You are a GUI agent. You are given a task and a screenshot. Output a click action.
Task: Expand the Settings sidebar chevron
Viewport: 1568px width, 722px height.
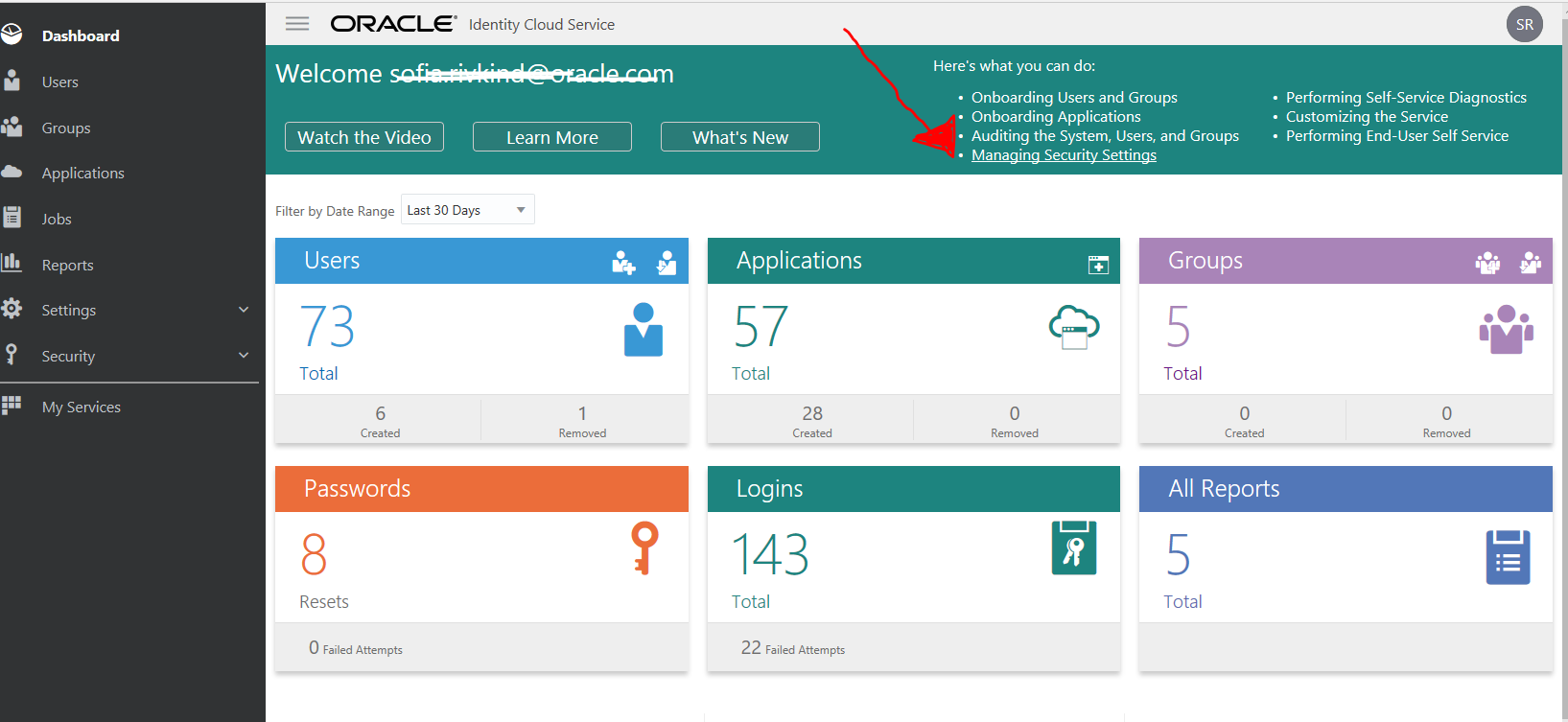point(244,310)
